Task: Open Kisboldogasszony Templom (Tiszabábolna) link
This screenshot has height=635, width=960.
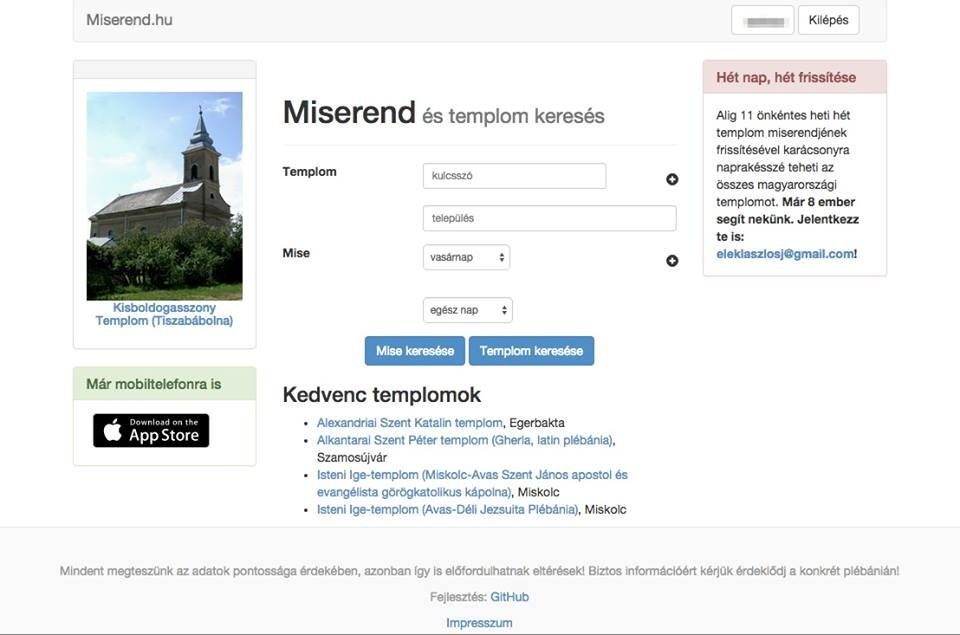Action: point(164,314)
